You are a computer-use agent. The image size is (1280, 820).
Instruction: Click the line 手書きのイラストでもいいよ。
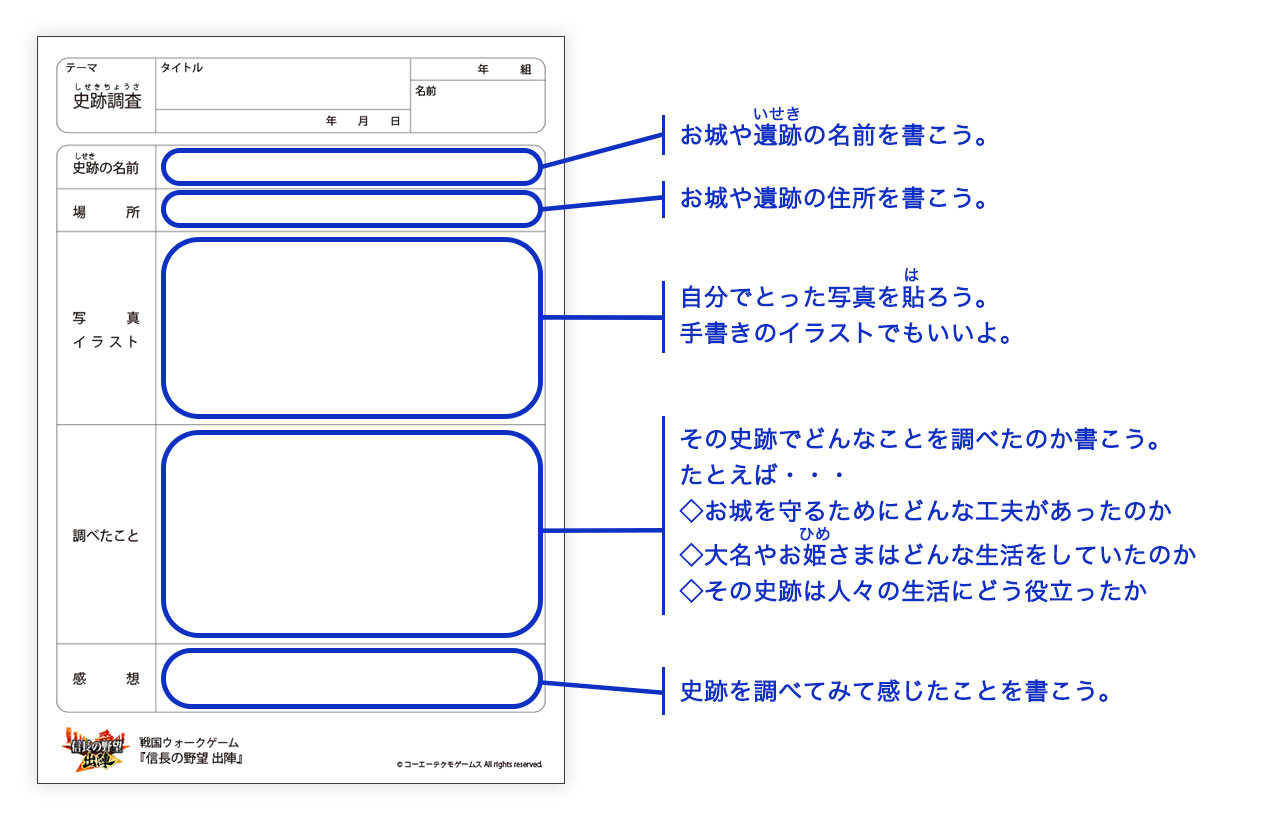coord(846,333)
